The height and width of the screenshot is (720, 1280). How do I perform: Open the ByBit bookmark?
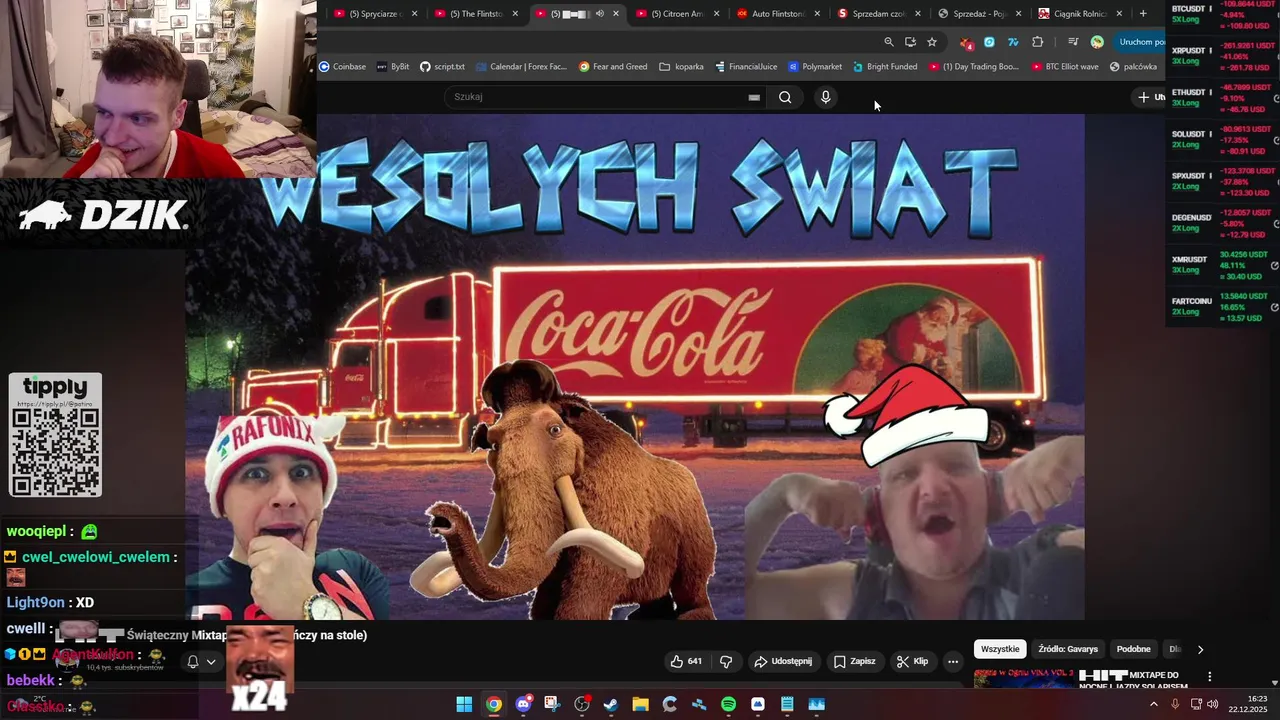(393, 67)
